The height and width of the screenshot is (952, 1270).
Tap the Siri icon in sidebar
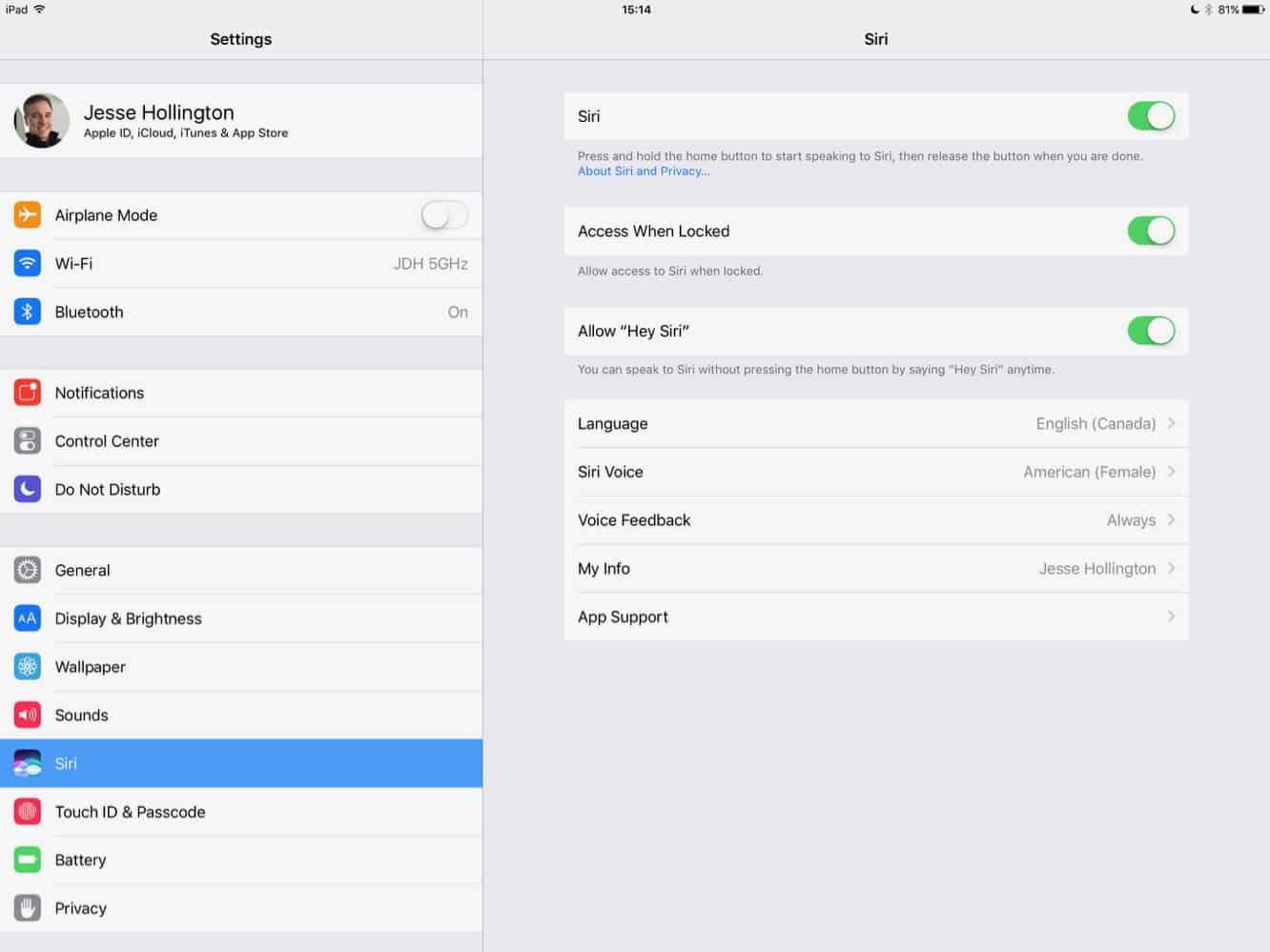click(28, 763)
